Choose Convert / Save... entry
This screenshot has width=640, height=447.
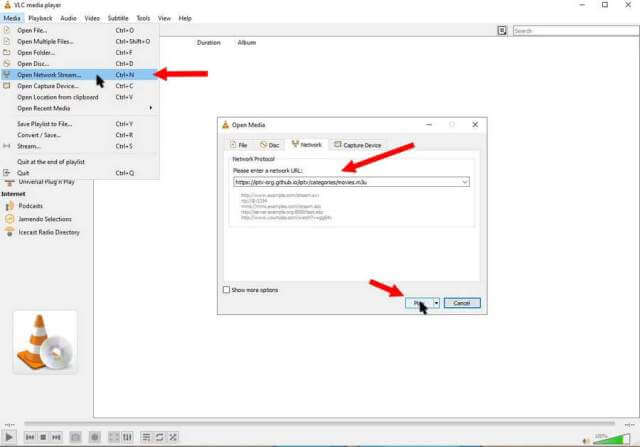80,135
